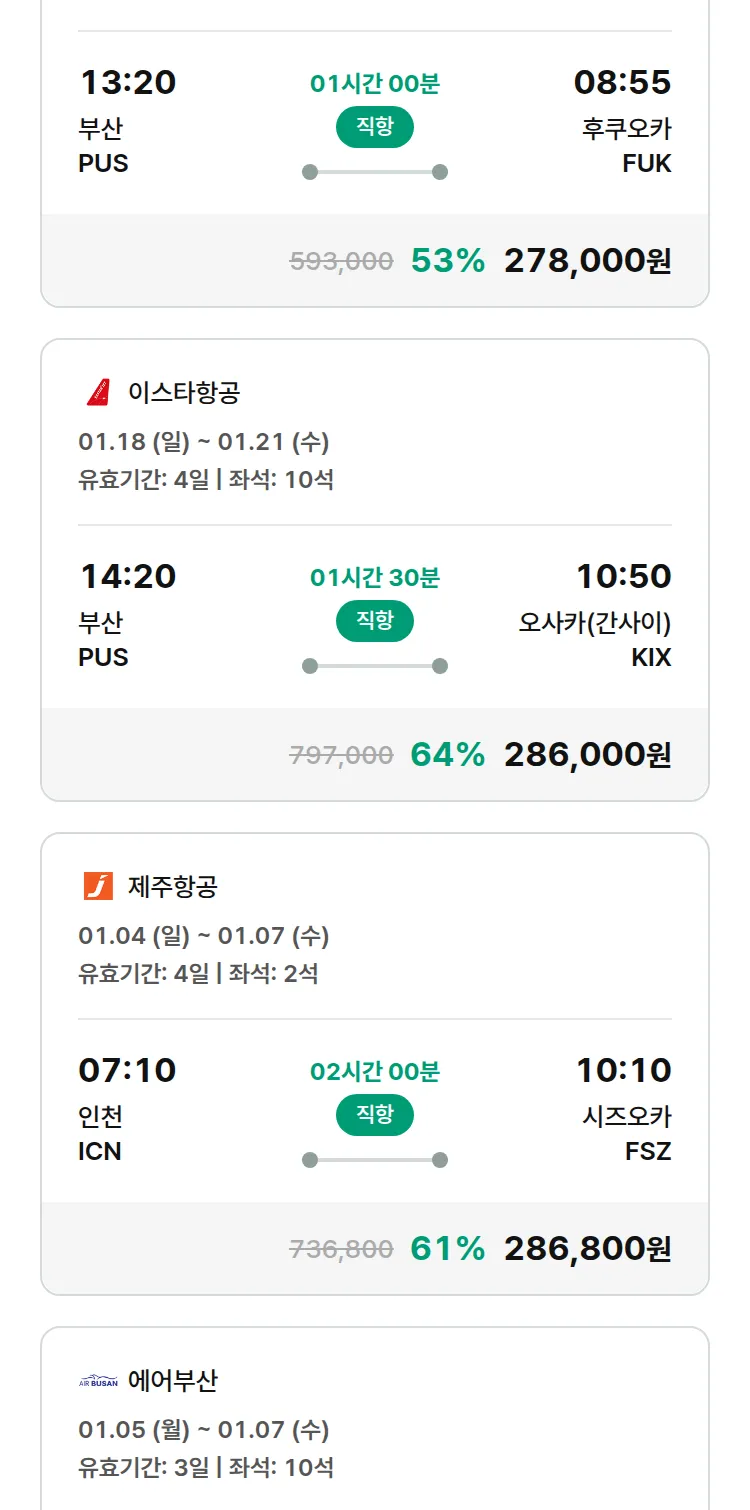Click the 01.18 (일) ~ 01.21 (수) date range

(x=204, y=441)
